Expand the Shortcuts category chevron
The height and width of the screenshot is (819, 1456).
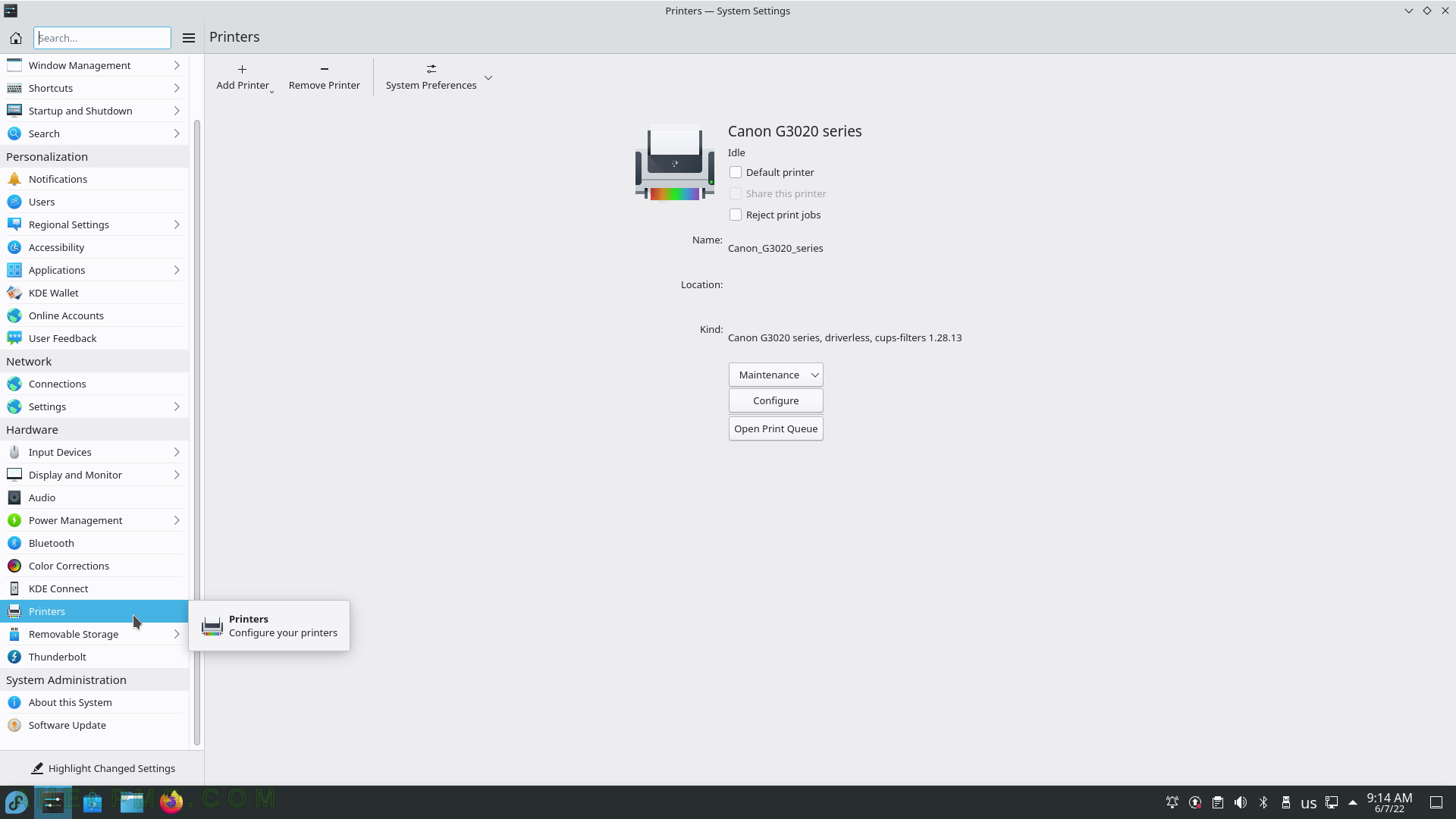177,88
